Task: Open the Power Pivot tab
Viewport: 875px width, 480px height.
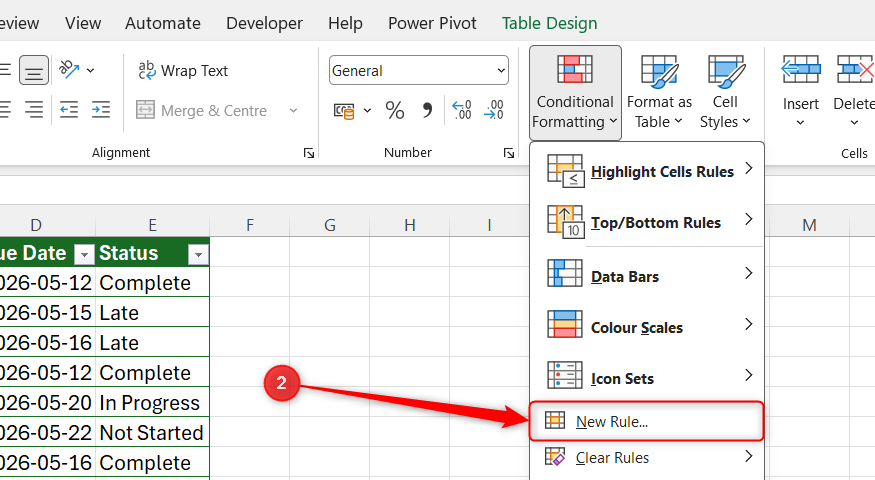Action: [432, 23]
